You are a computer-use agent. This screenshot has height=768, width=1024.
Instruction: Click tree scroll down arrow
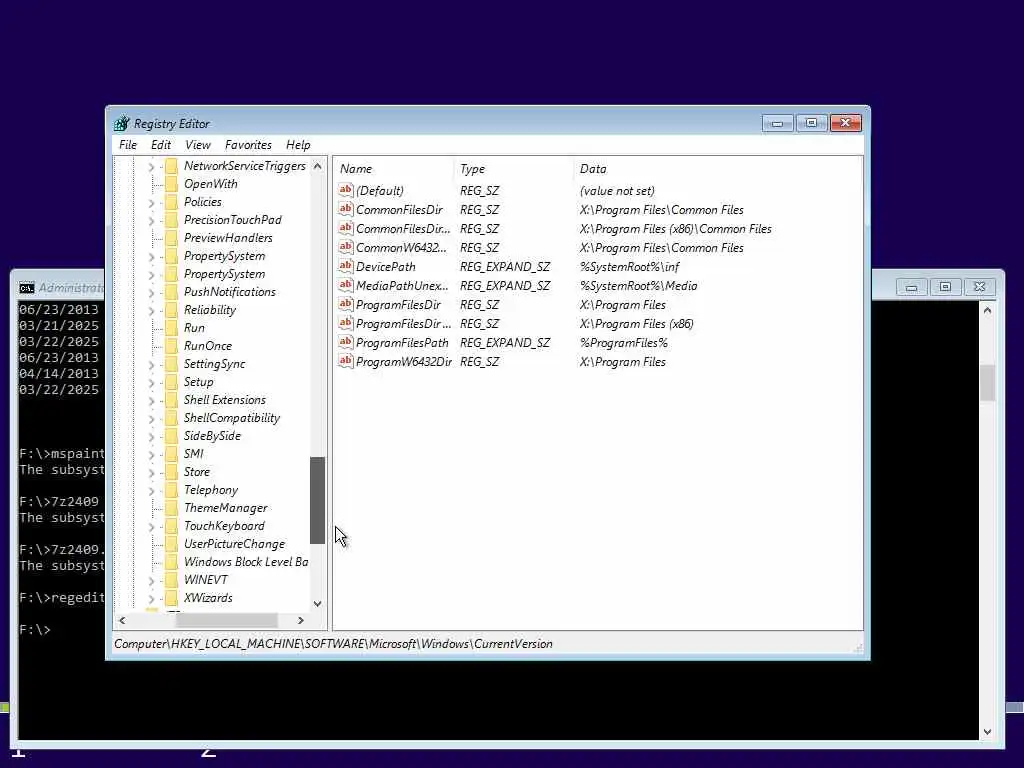[317, 603]
